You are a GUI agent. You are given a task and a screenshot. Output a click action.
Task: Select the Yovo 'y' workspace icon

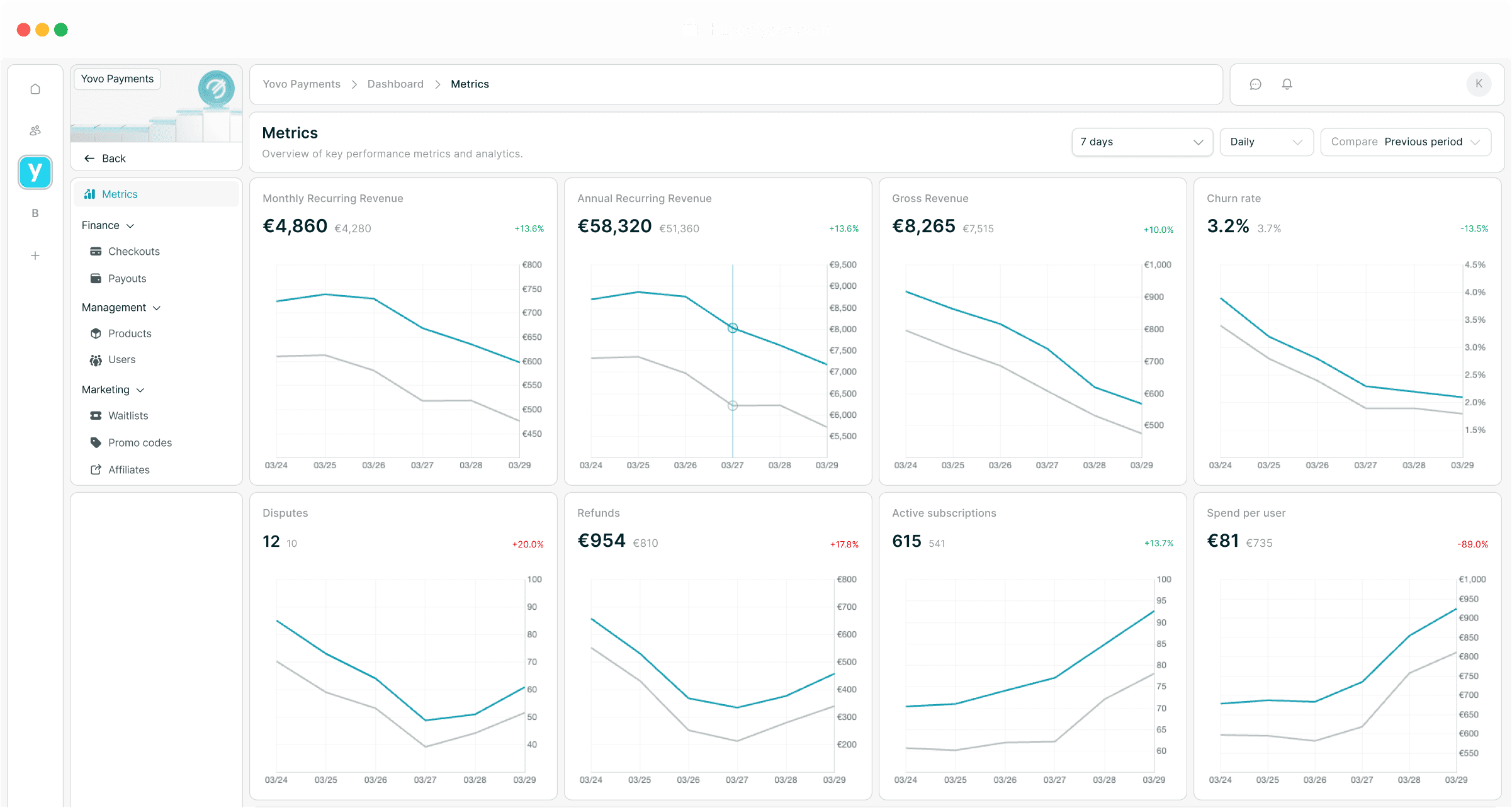(35, 172)
